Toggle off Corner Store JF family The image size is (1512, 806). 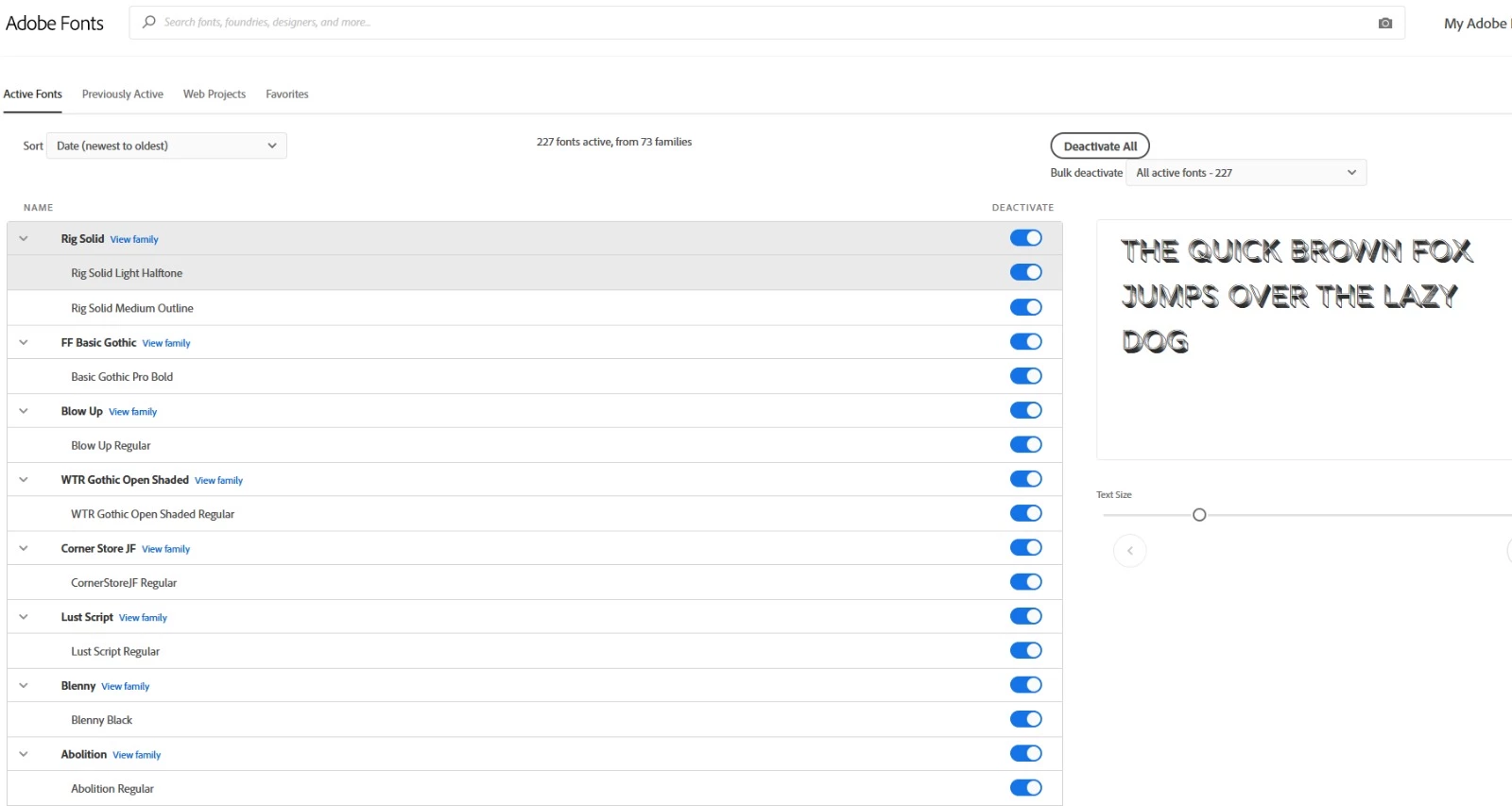1025,547
